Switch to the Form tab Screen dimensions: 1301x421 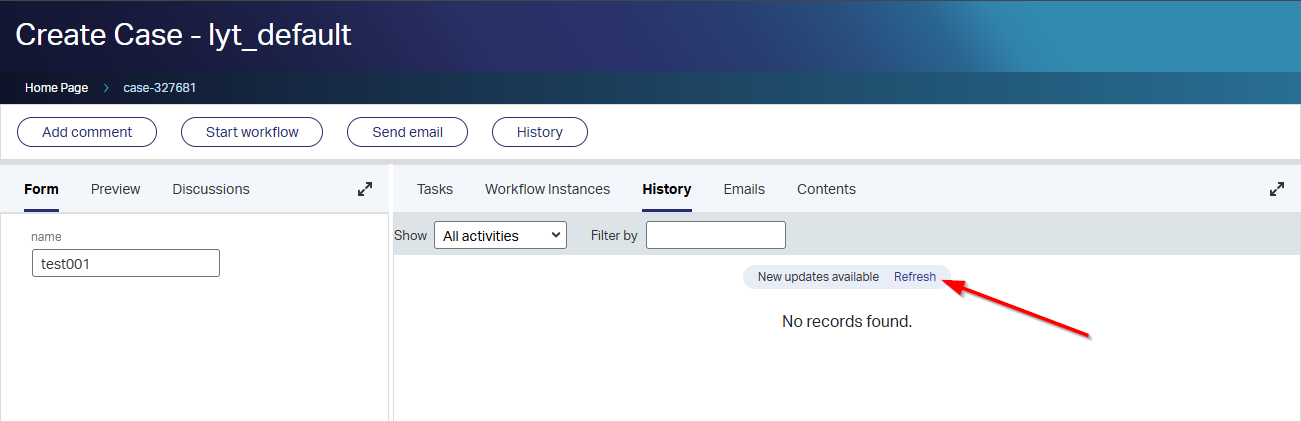tap(41, 189)
